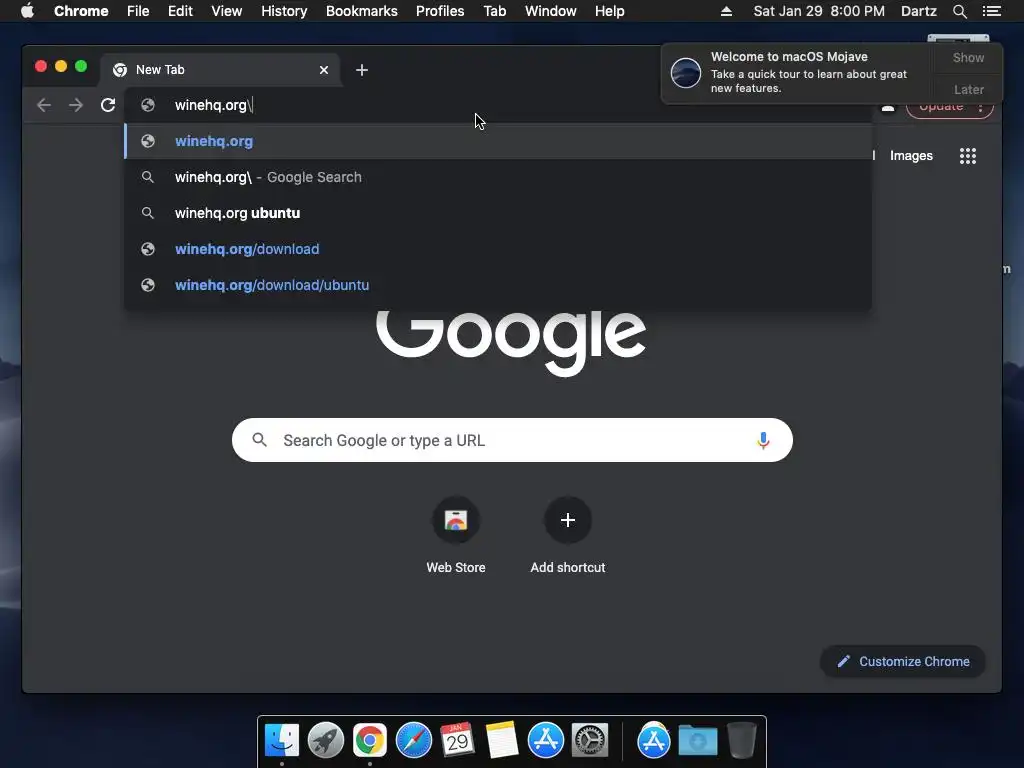
Task: Open winehq.org/download suggestion
Action: tap(498, 249)
